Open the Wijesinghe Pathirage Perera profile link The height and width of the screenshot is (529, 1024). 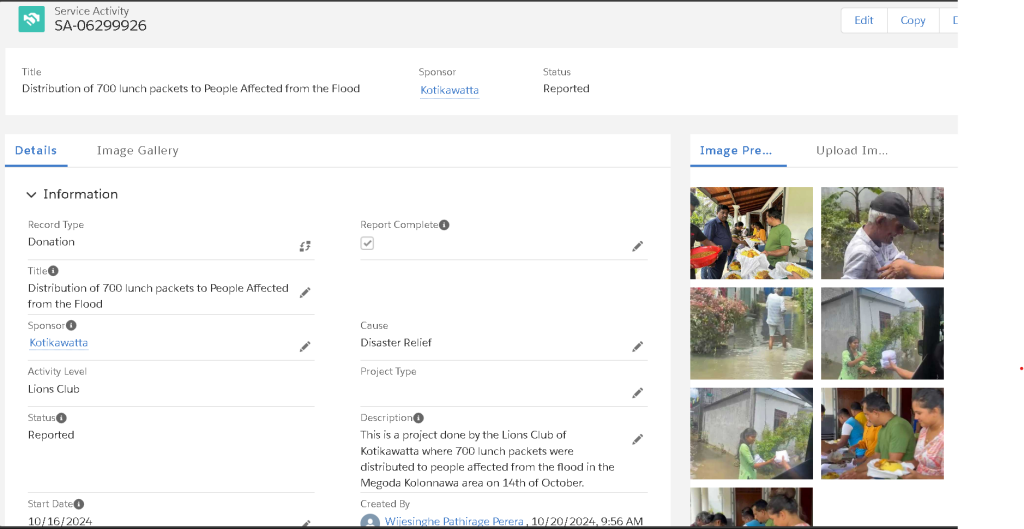tap(454, 522)
